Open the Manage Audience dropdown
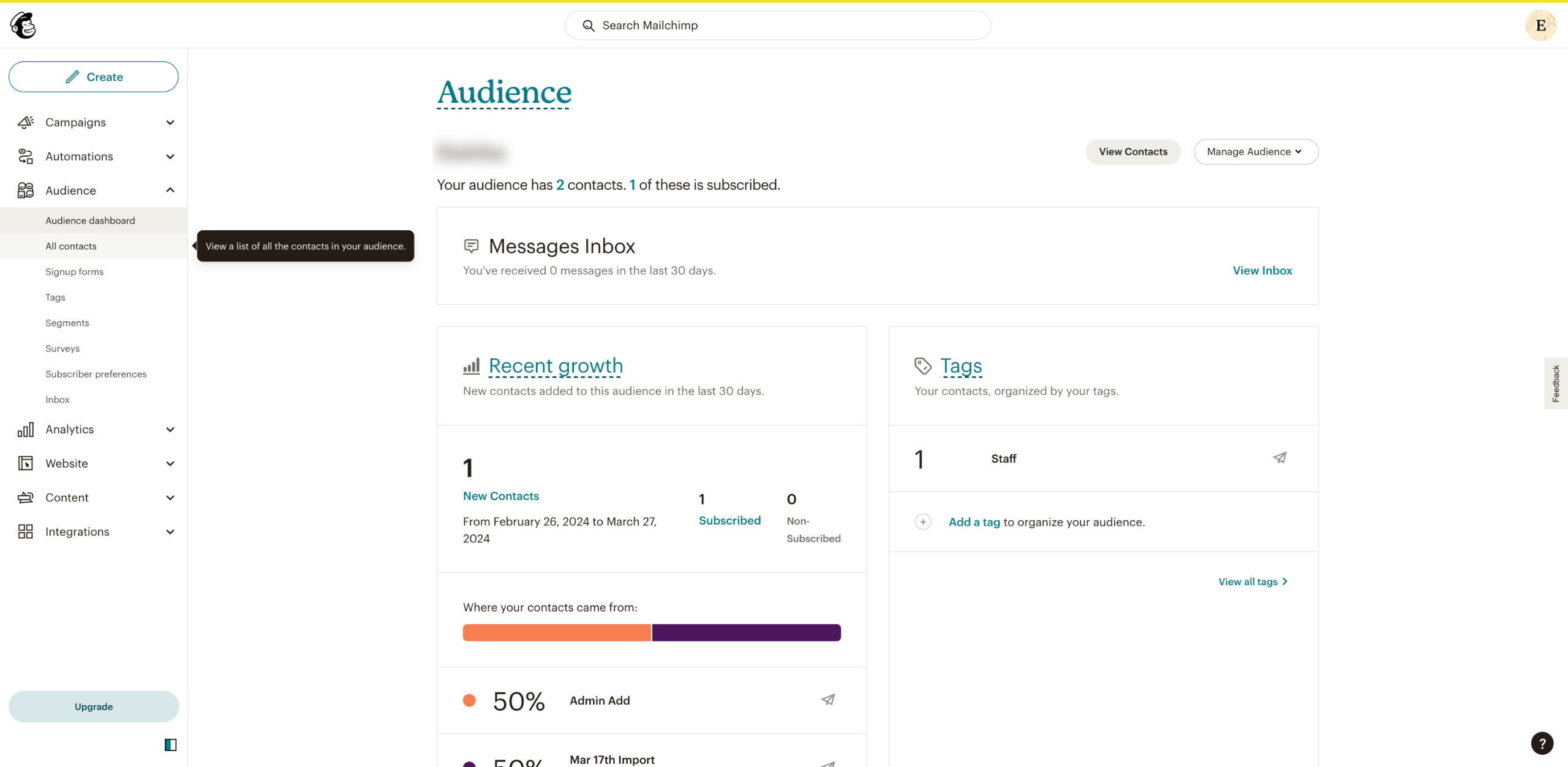Image resolution: width=1568 pixels, height=767 pixels. (1256, 152)
